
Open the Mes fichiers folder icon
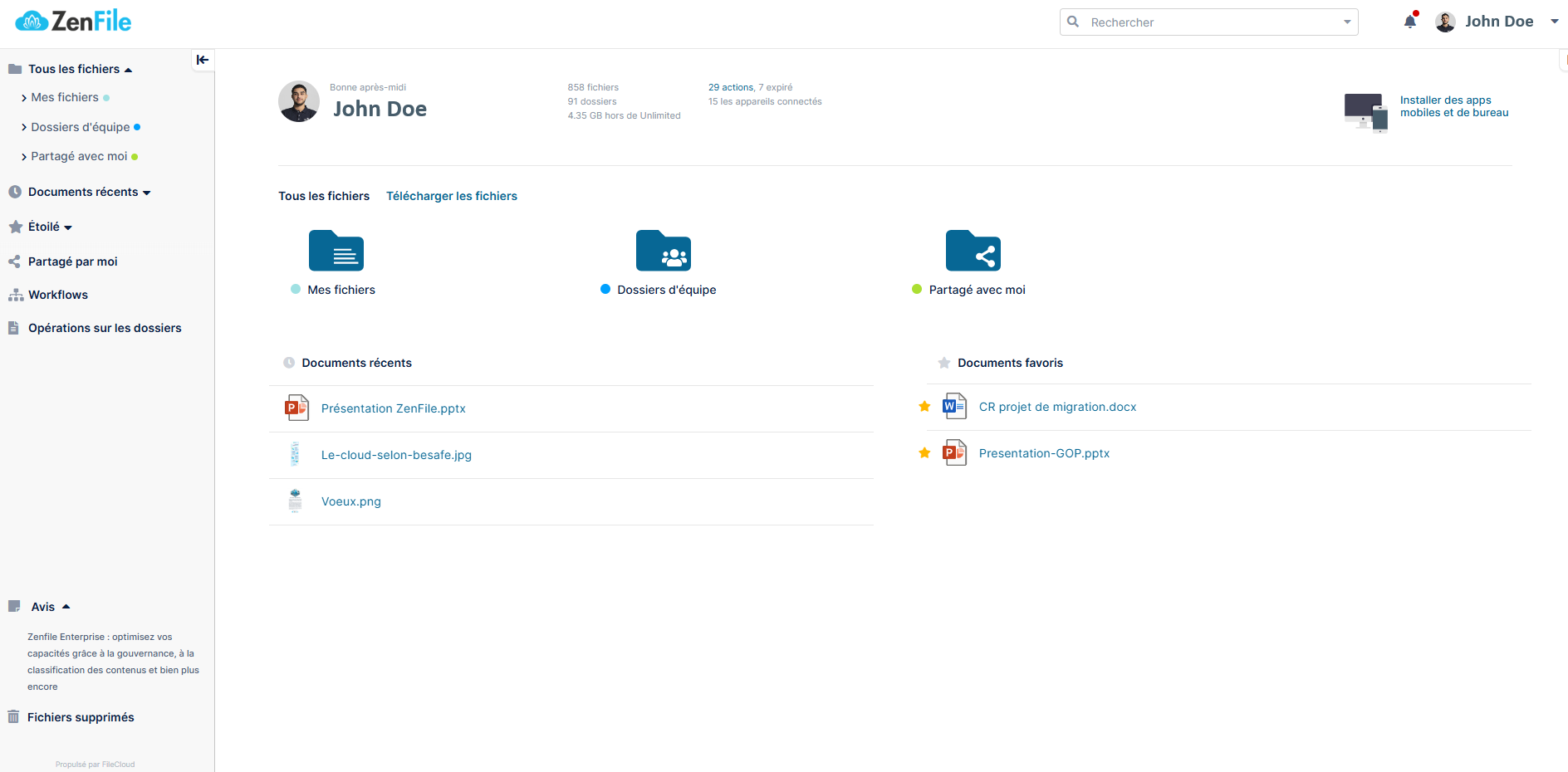pyautogui.click(x=336, y=251)
